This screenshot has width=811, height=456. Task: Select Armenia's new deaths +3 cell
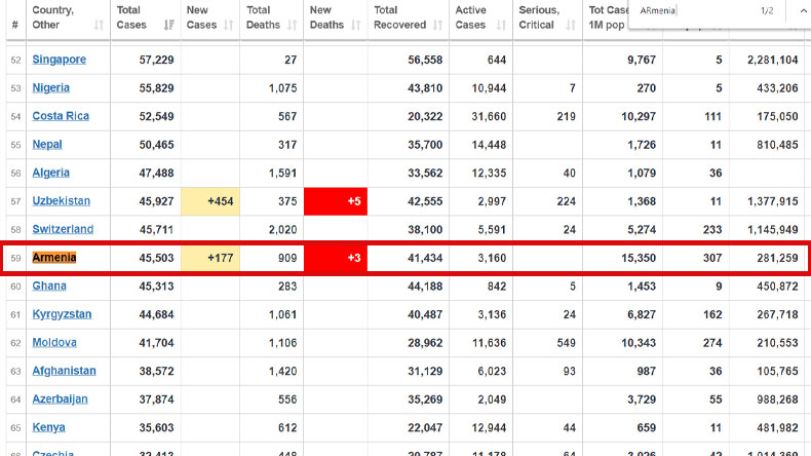tap(335, 257)
